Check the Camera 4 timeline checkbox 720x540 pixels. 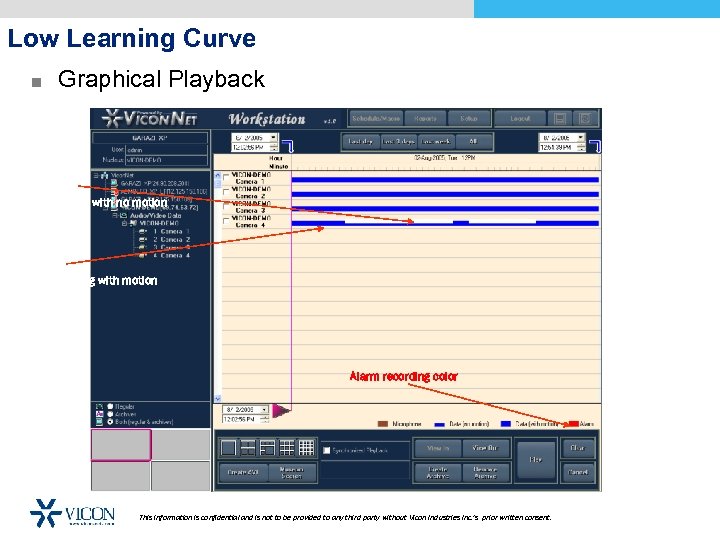(226, 221)
